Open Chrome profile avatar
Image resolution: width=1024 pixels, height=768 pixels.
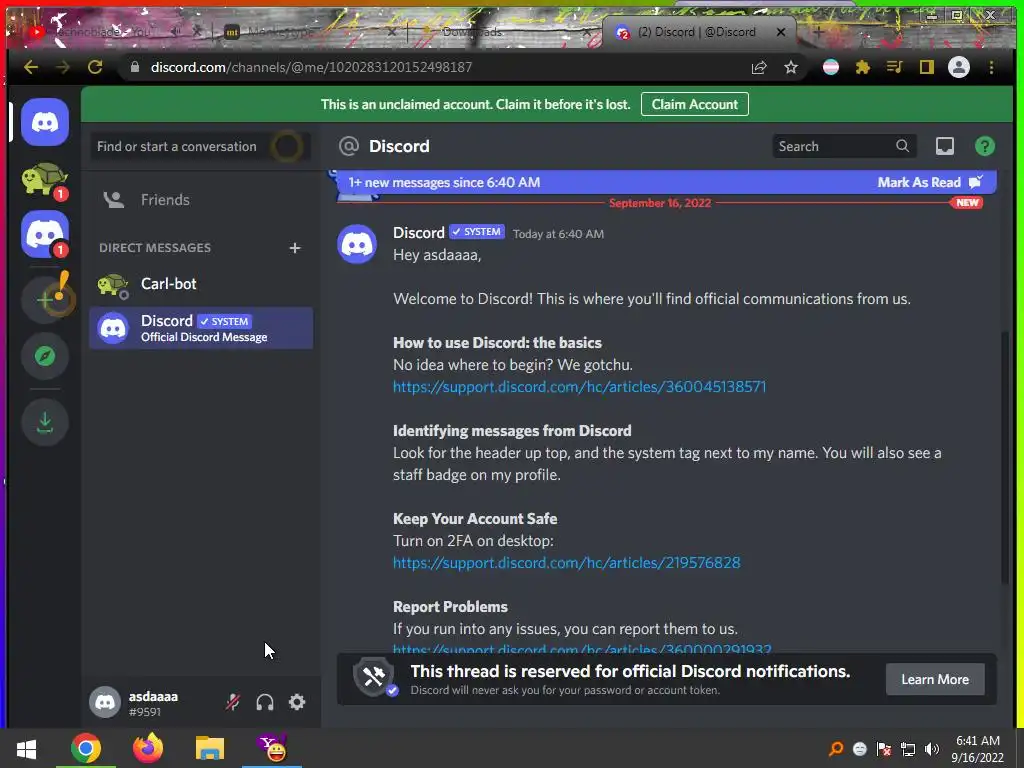tap(959, 67)
